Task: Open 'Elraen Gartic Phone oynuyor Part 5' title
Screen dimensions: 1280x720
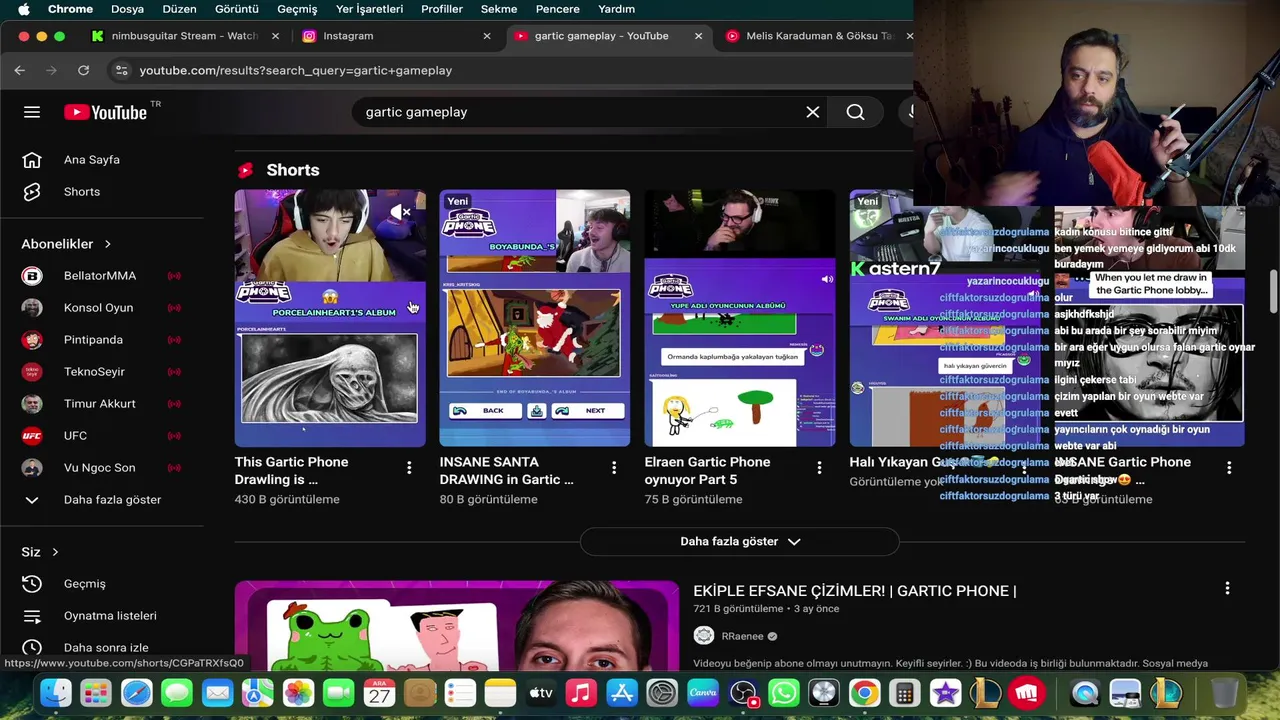Action: (707, 471)
